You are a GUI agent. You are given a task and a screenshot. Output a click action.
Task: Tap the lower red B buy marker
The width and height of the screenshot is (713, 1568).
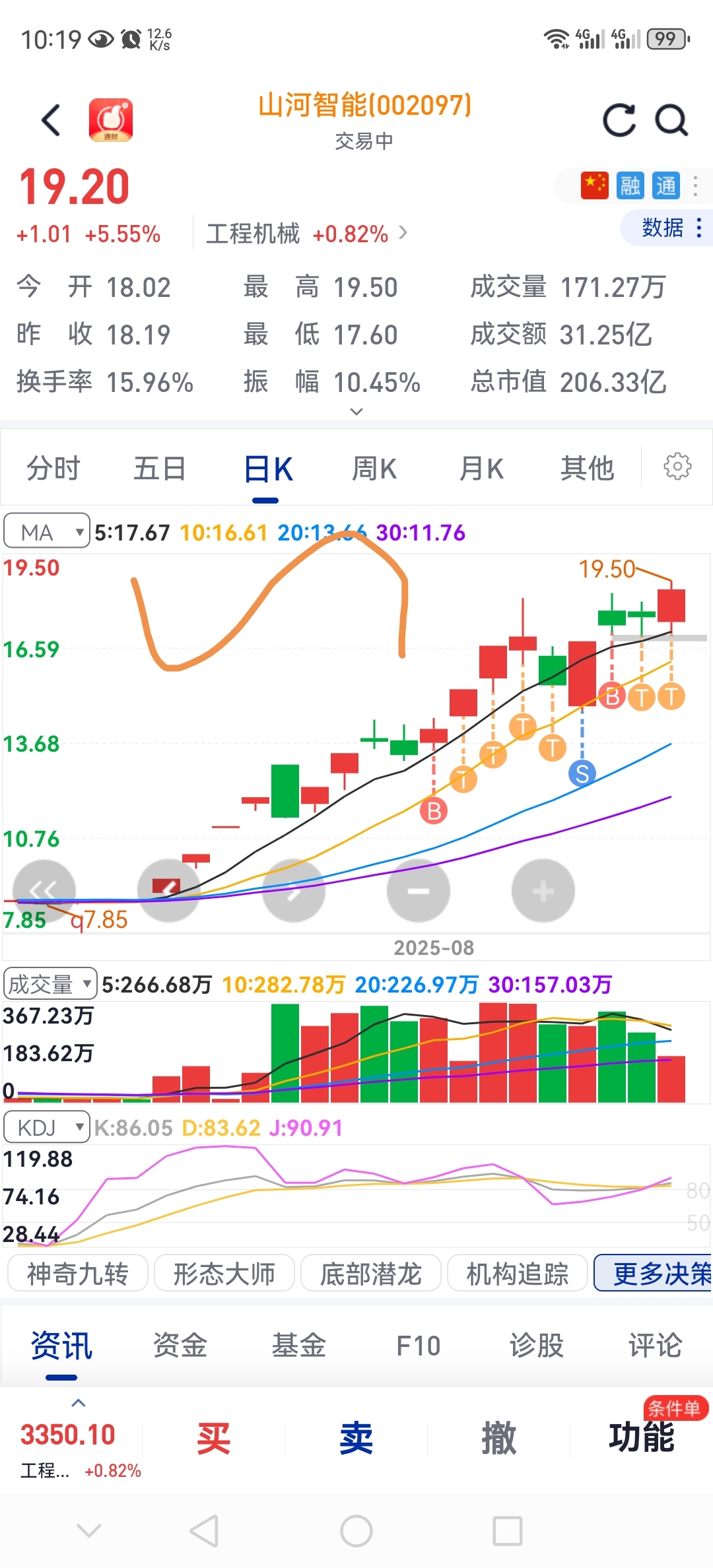pyautogui.click(x=434, y=810)
